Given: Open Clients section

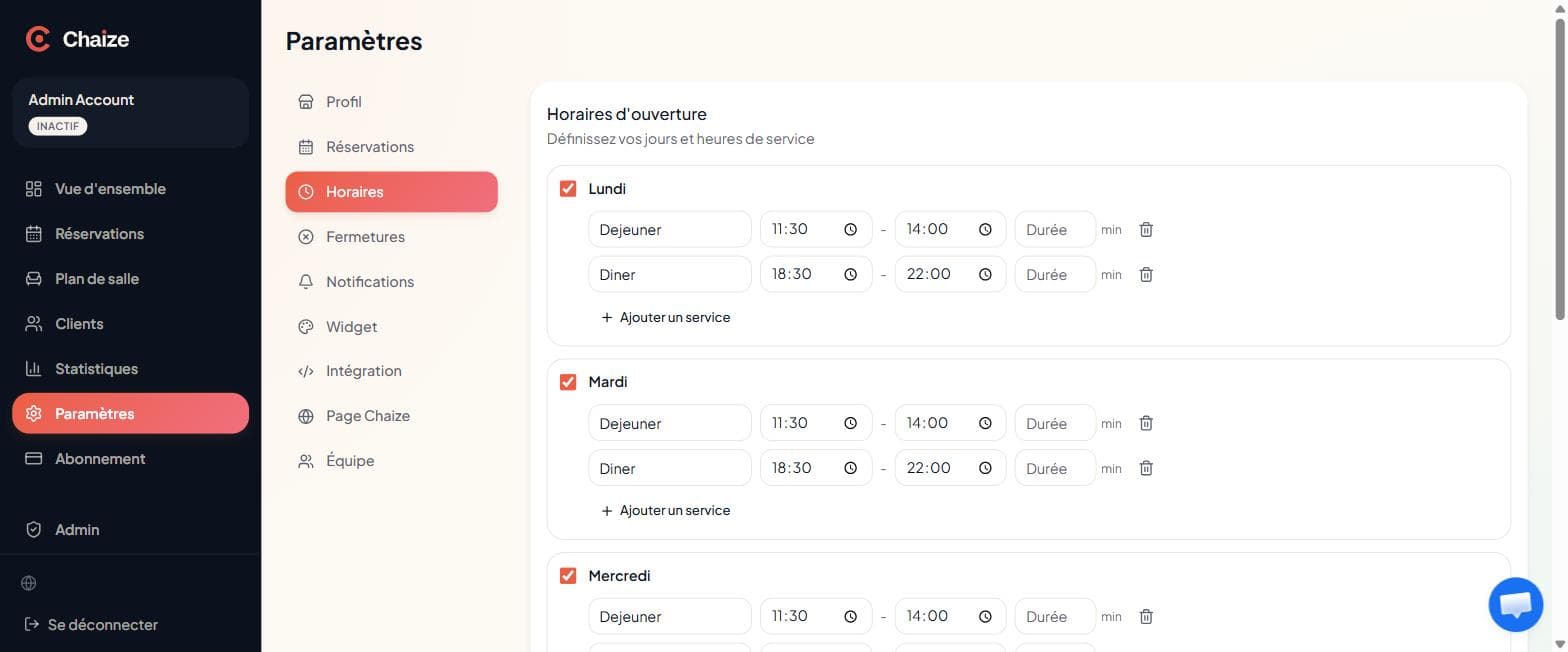Looking at the screenshot, I should [130, 324].
